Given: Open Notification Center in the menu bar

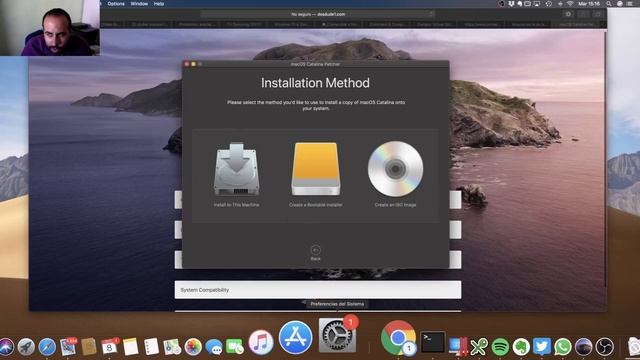Looking at the screenshot, I should click(x=630, y=4).
